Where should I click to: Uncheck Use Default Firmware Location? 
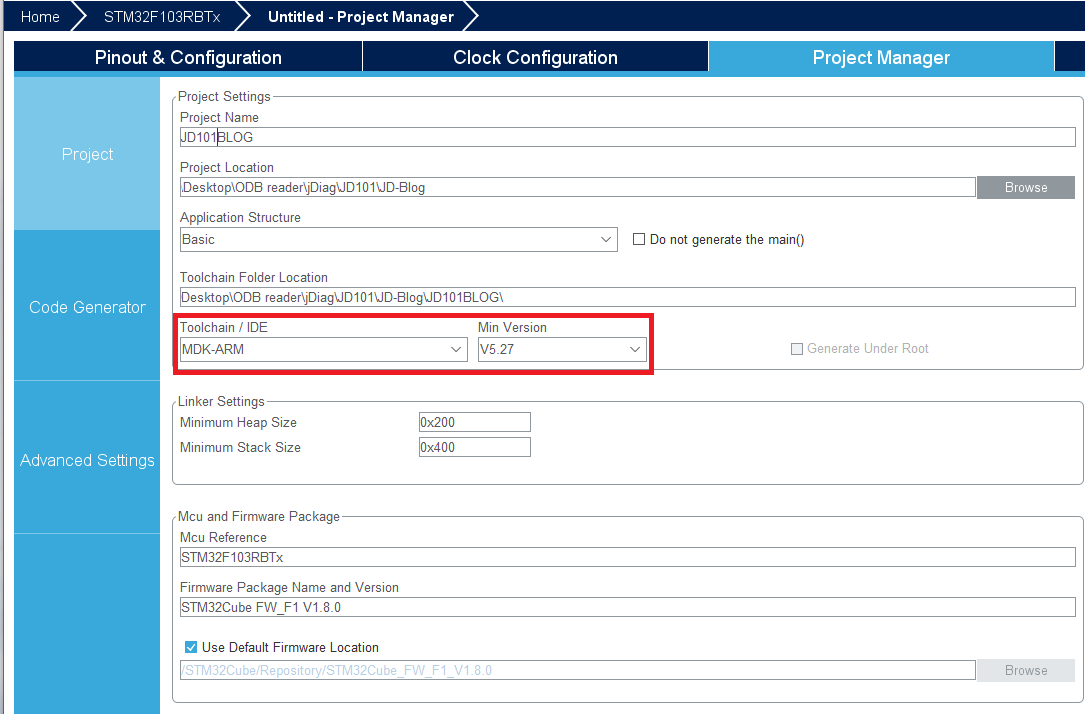click(x=191, y=647)
